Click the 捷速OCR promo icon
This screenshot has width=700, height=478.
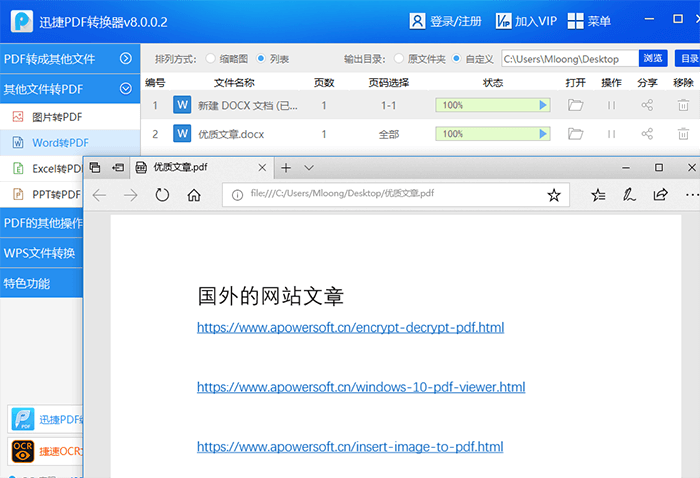pyautogui.click(x=22, y=451)
